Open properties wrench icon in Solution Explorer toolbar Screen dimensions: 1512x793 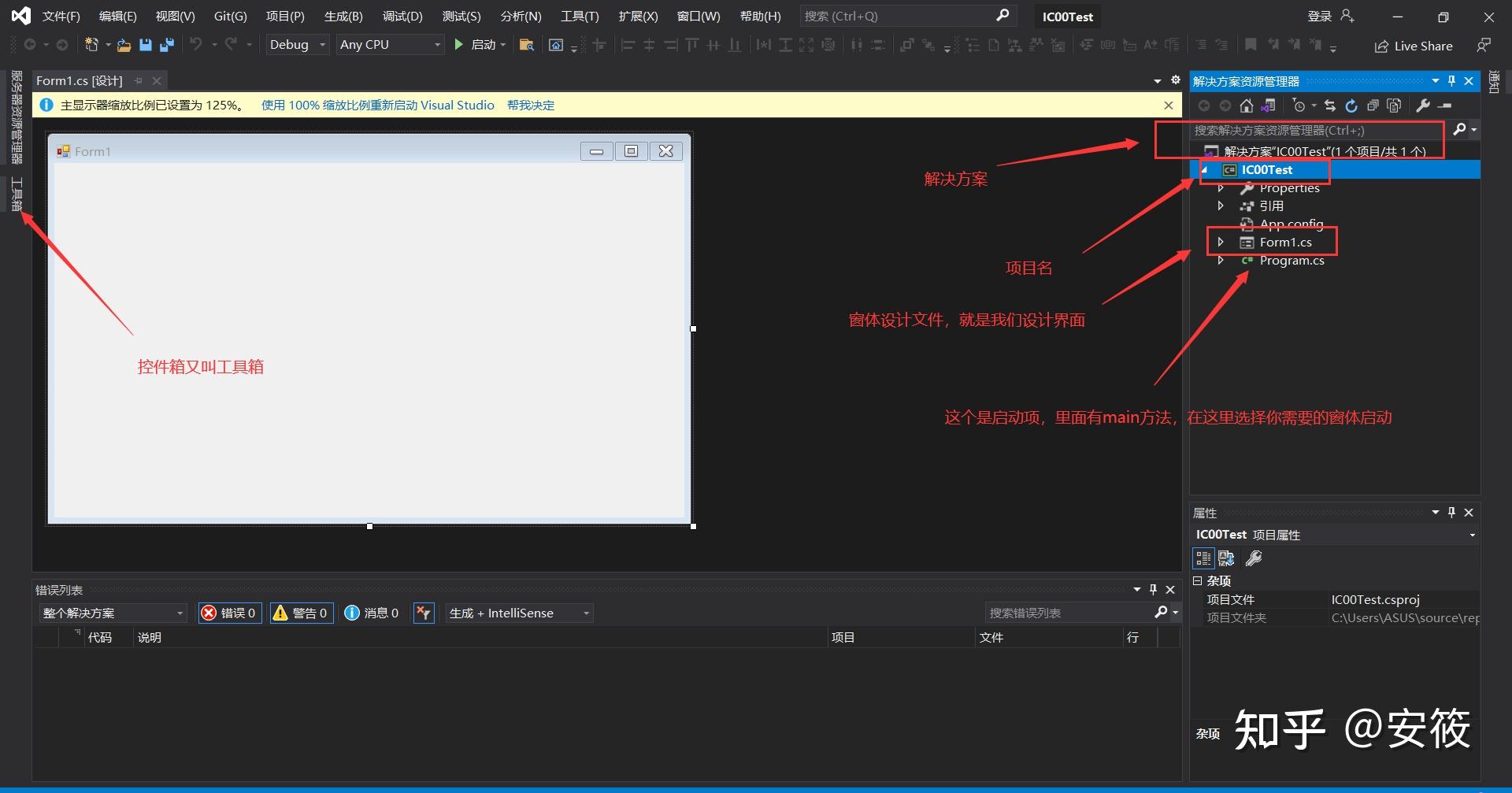click(1423, 106)
